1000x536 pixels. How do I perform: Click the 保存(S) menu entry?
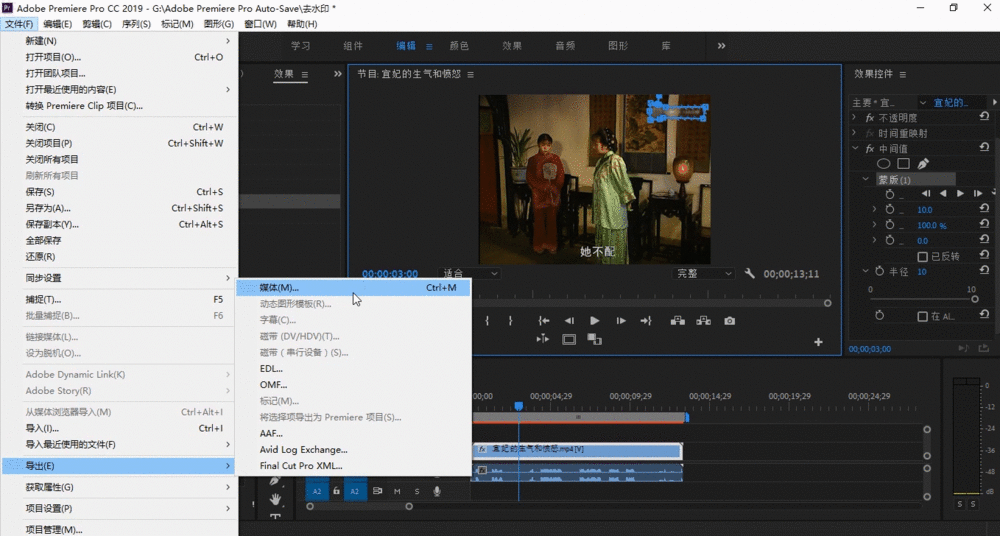(119, 192)
